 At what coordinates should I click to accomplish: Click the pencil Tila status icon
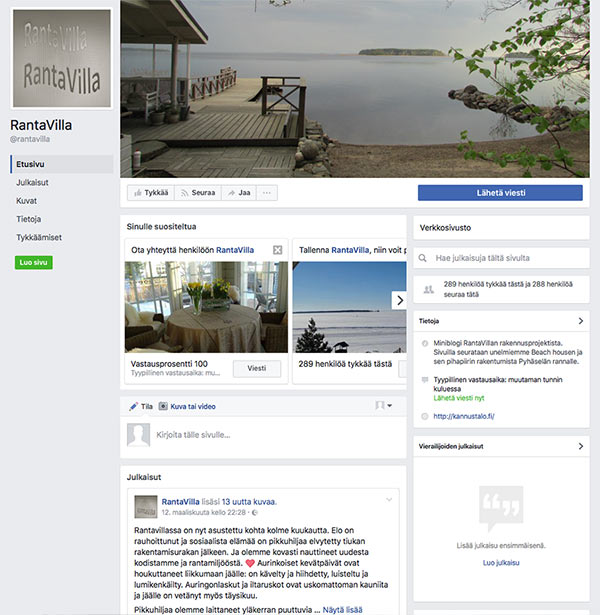(133, 406)
